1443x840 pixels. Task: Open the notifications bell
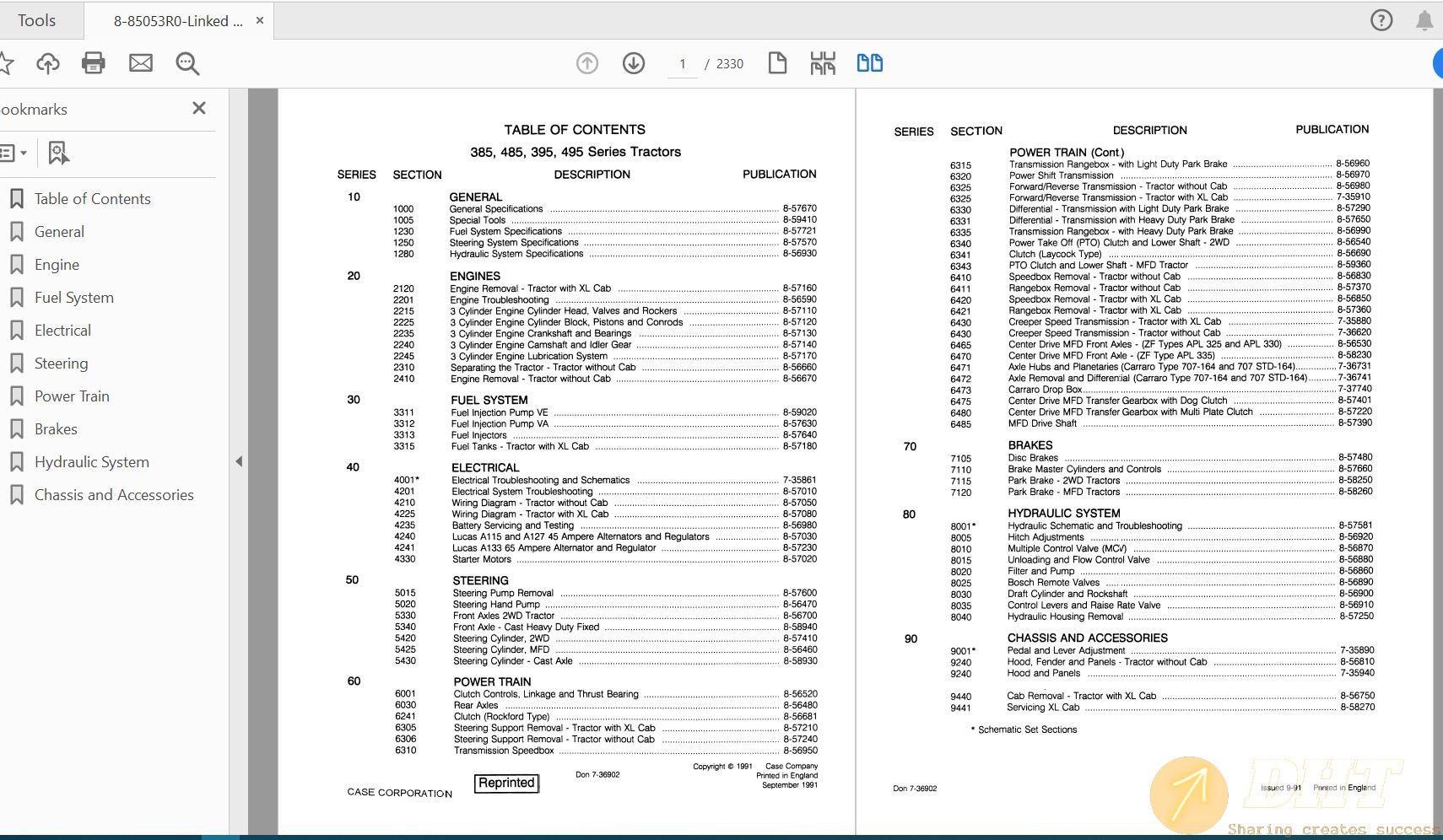tap(1424, 20)
